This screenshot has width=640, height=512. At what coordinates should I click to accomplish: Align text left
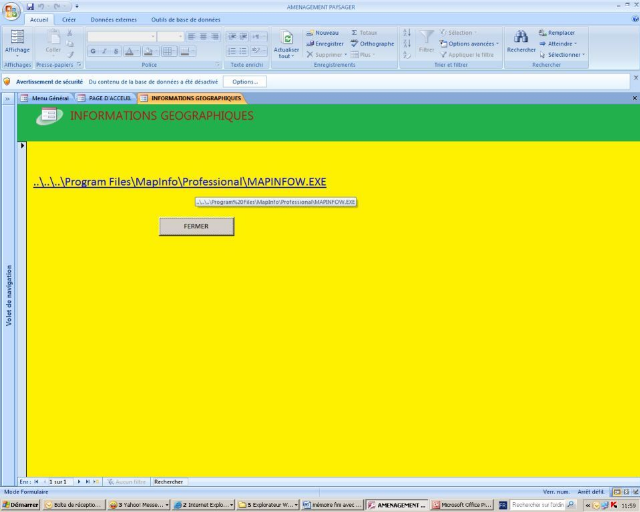[x=191, y=36]
